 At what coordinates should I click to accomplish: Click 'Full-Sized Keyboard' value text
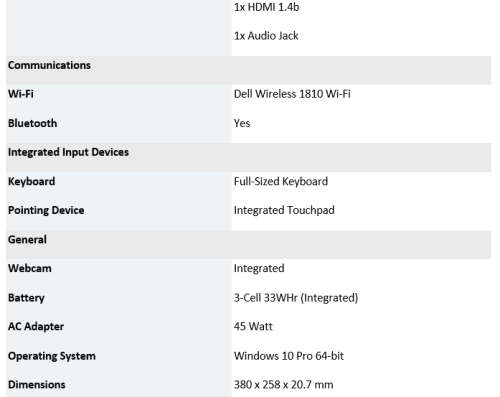pyautogui.click(x=281, y=181)
